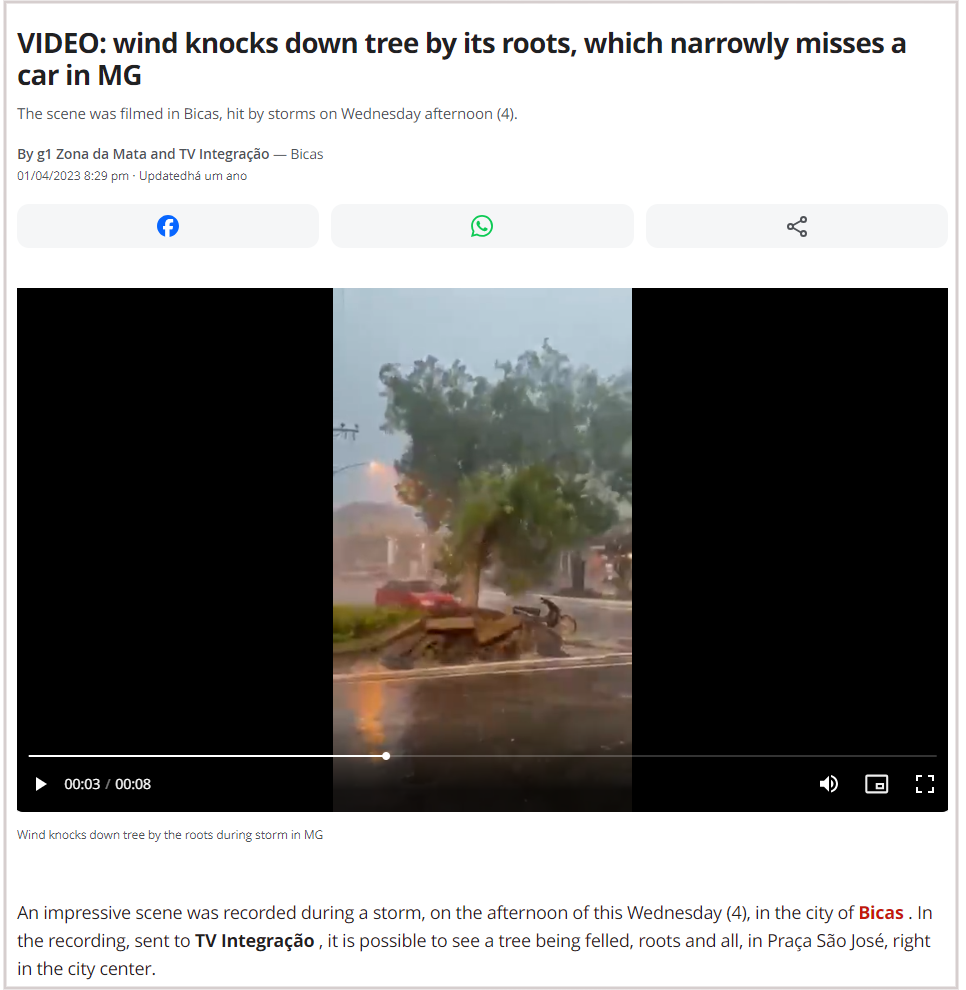Screen dimensions: 966x990
Task: Open the bold TV Integração link in the body
Action: [x=254, y=941]
